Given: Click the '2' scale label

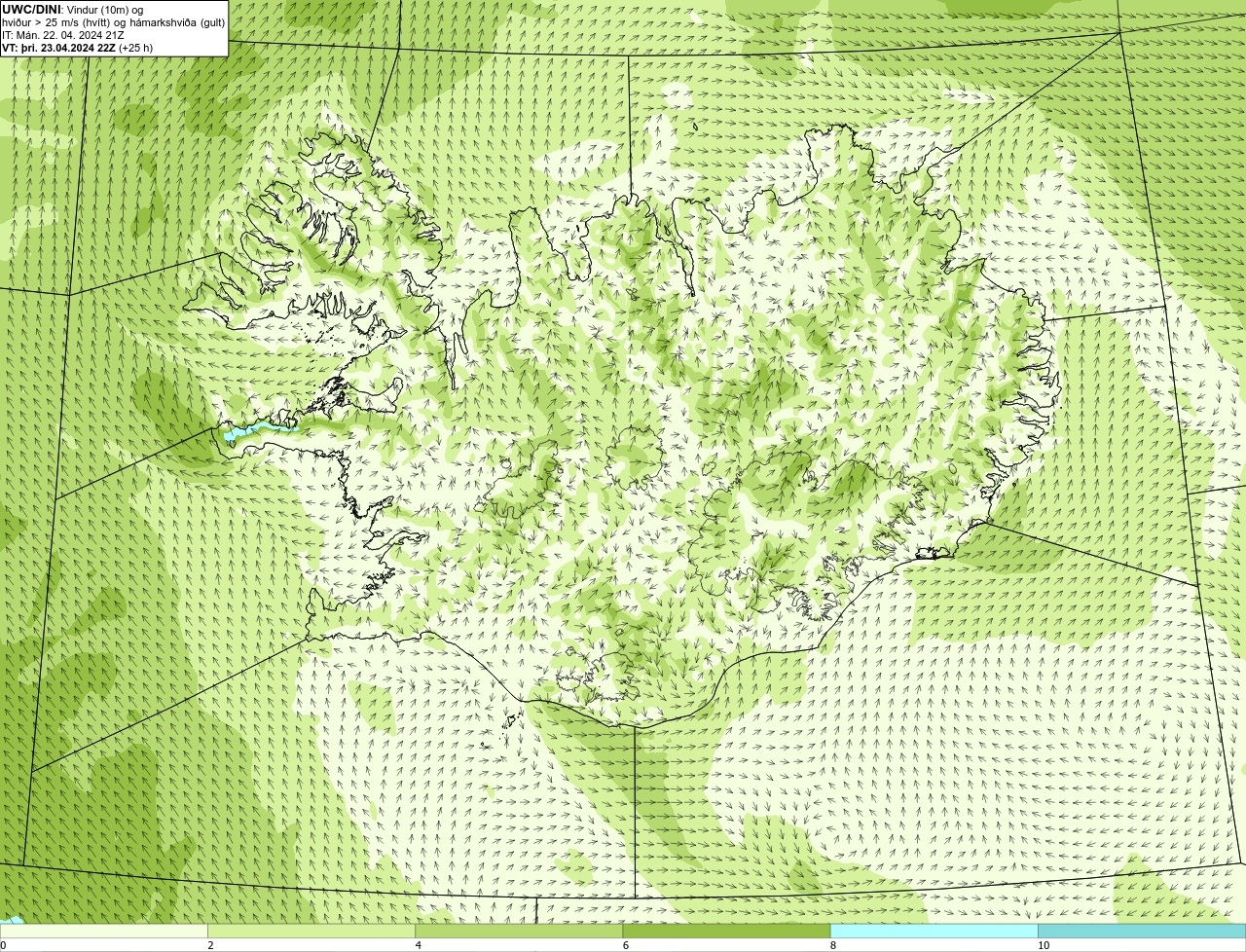Looking at the screenshot, I should pos(210,945).
